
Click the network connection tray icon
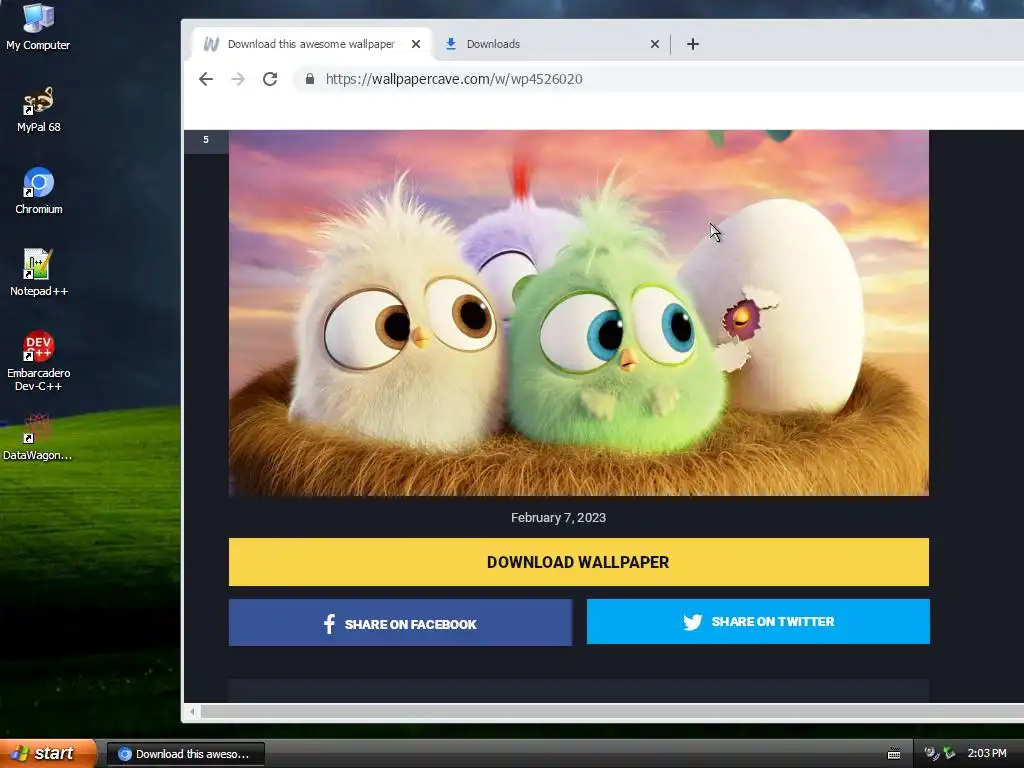coord(931,753)
